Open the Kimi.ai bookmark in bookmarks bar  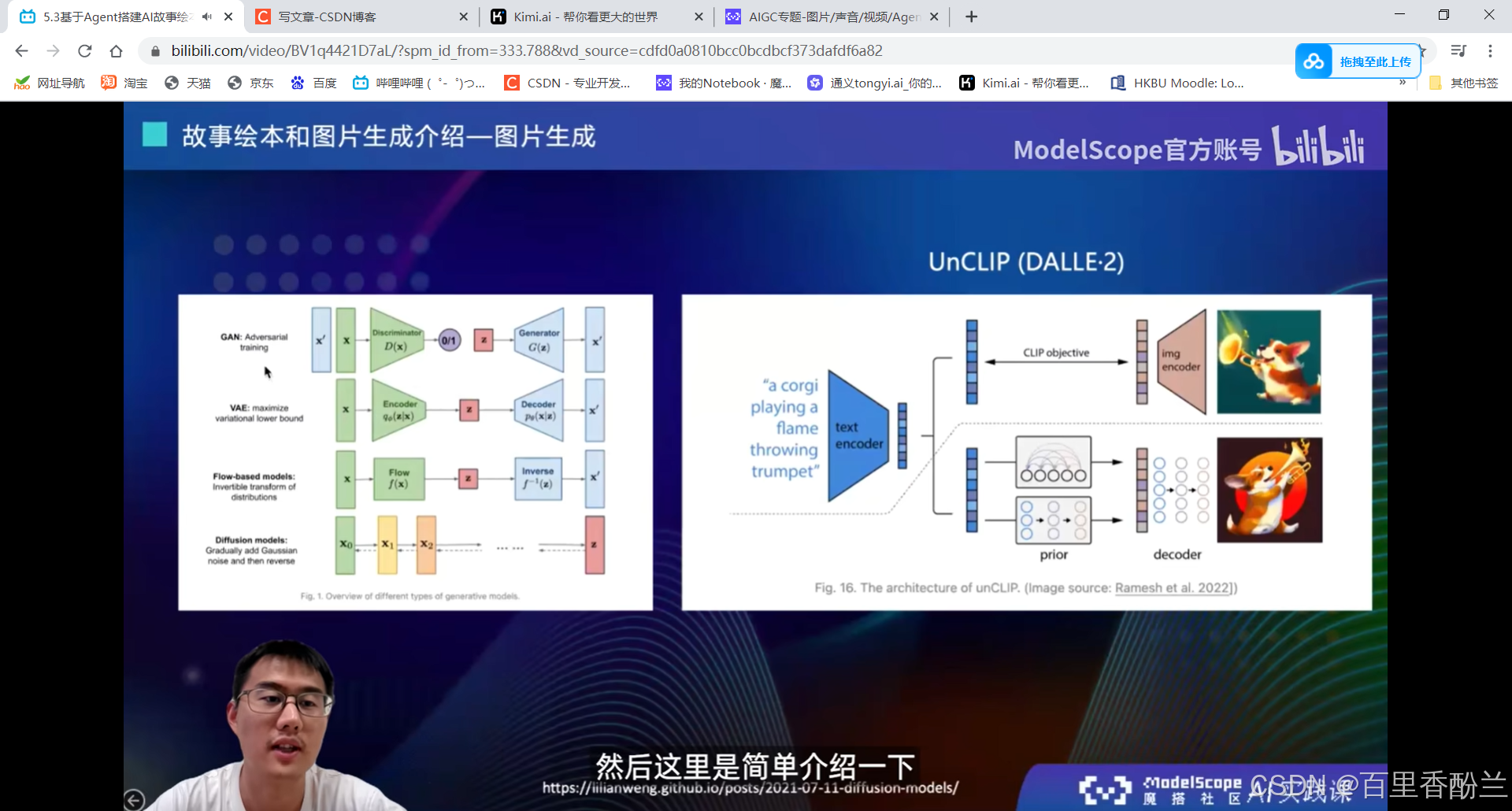pos(1025,83)
